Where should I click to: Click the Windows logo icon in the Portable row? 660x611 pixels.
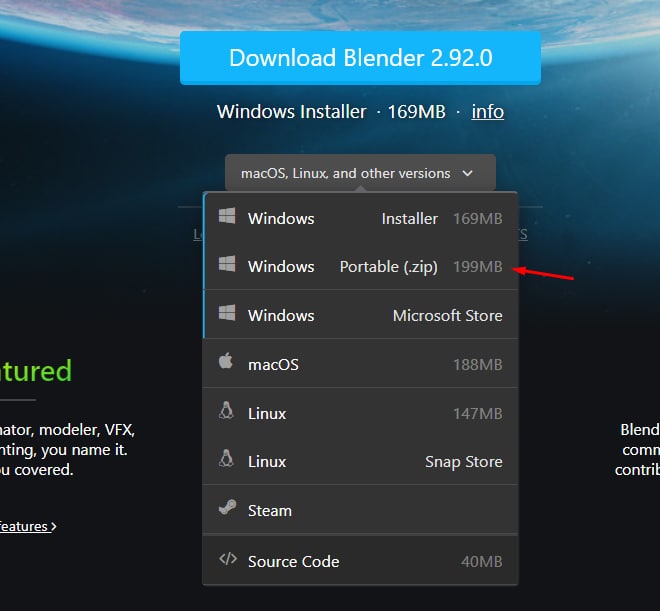227,264
